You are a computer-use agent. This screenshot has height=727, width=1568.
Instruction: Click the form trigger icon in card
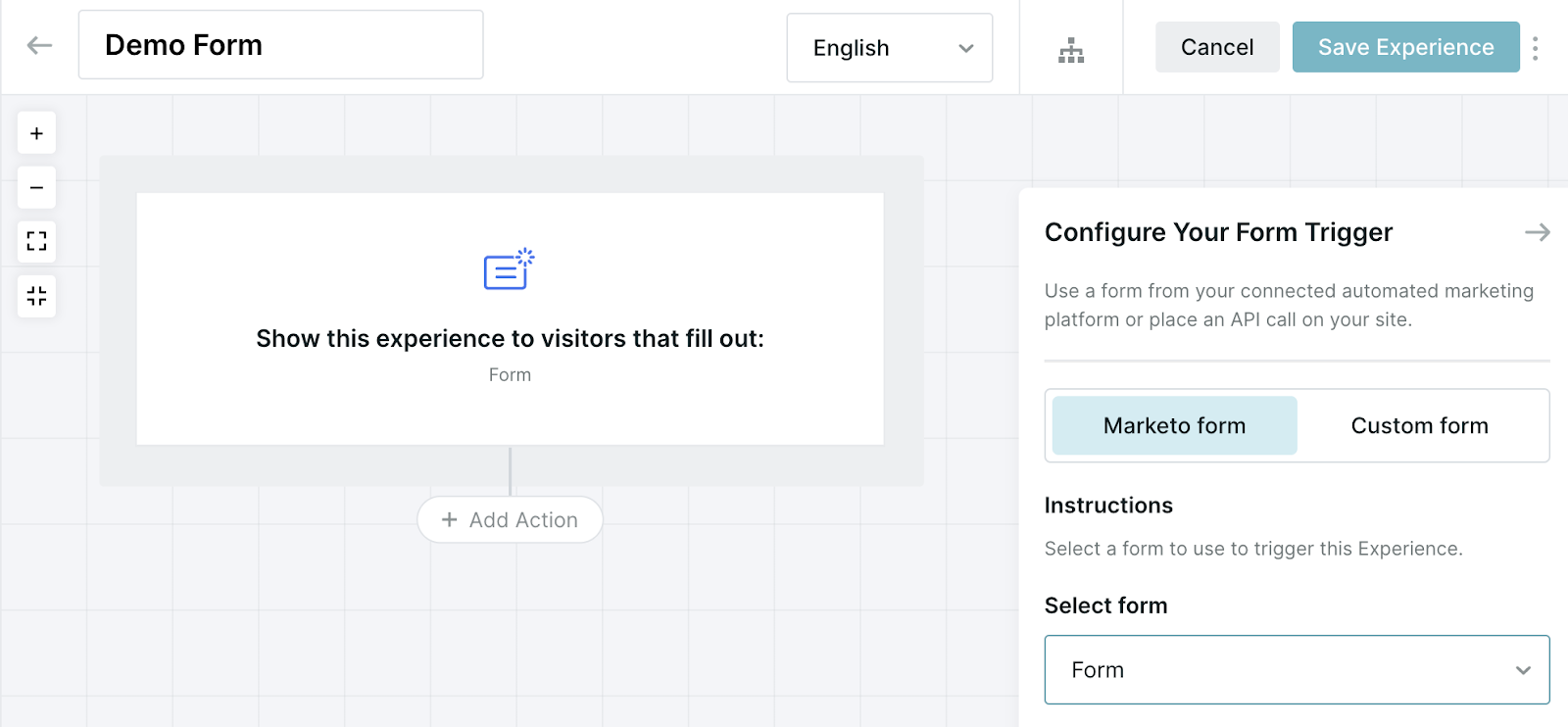tap(510, 268)
